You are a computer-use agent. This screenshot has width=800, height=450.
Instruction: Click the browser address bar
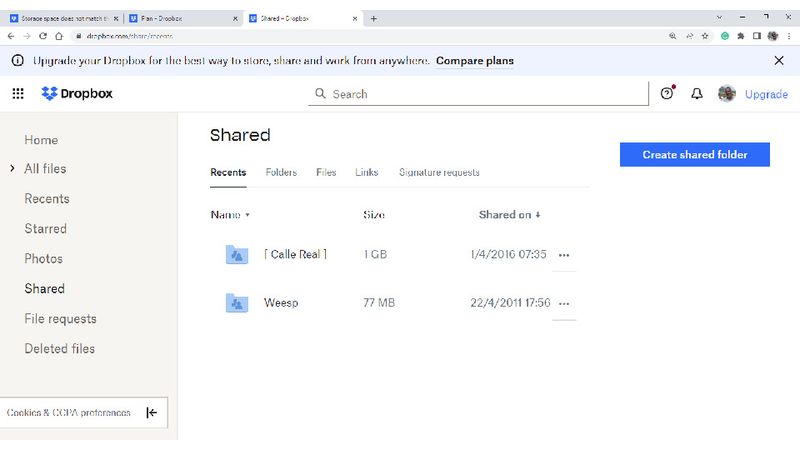(367, 36)
